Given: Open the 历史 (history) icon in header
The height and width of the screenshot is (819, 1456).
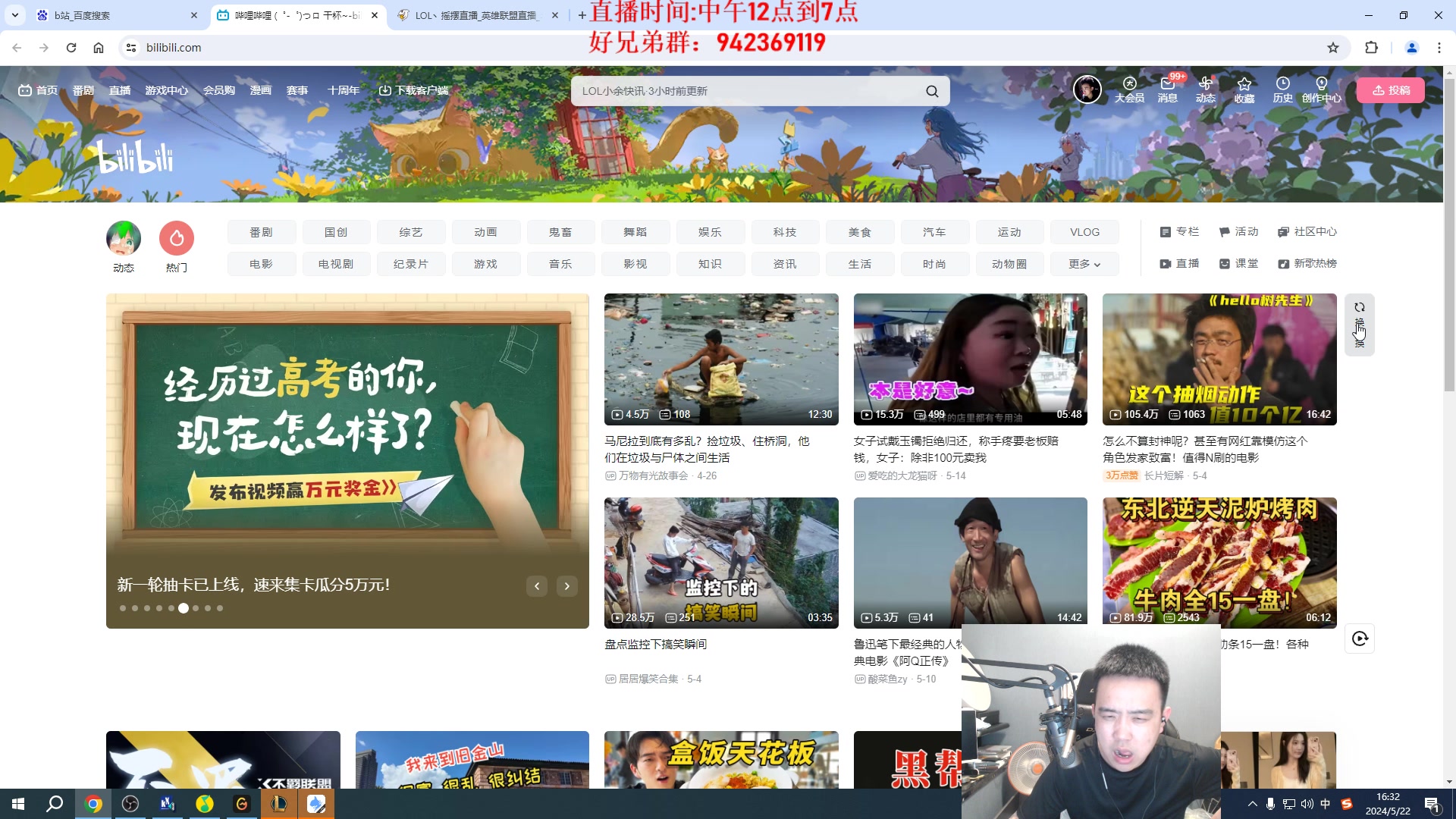Looking at the screenshot, I should (1282, 89).
